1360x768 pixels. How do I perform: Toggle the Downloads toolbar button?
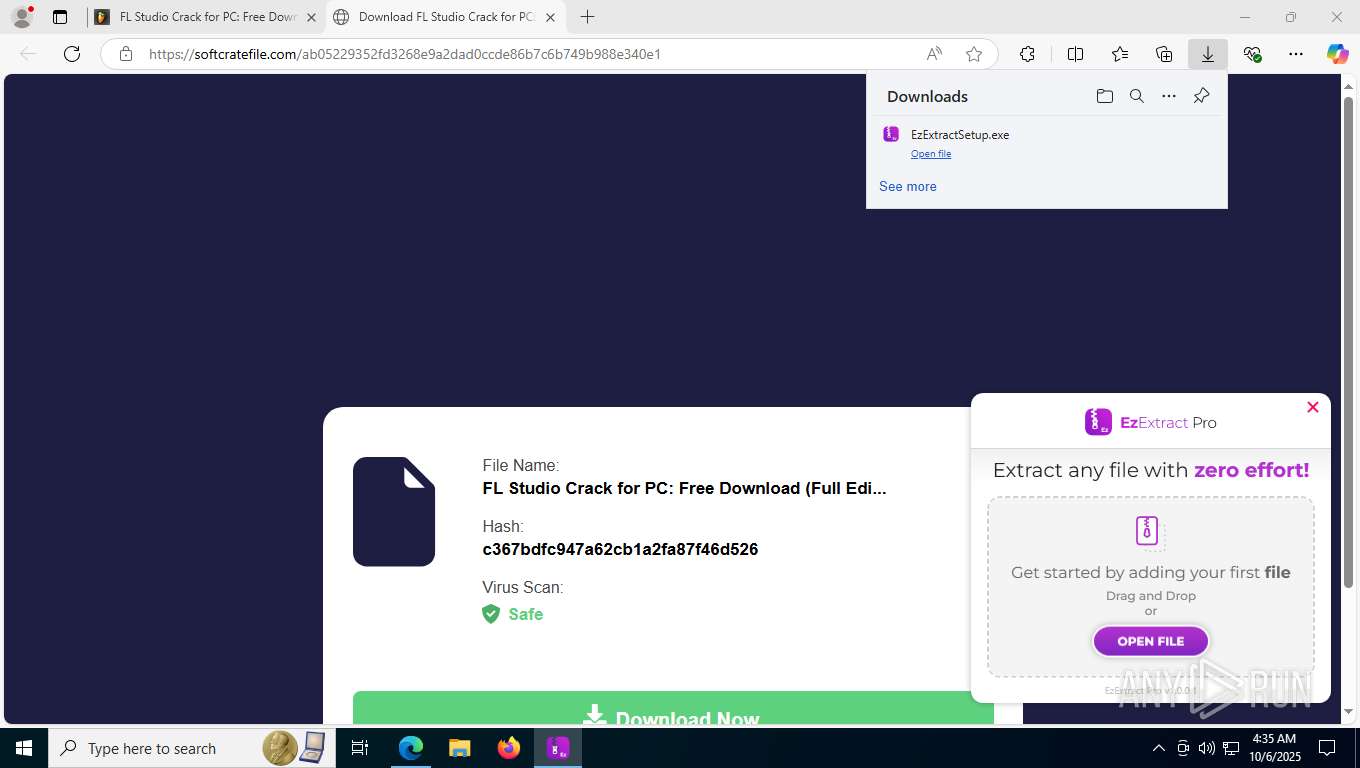tap(1208, 54)
